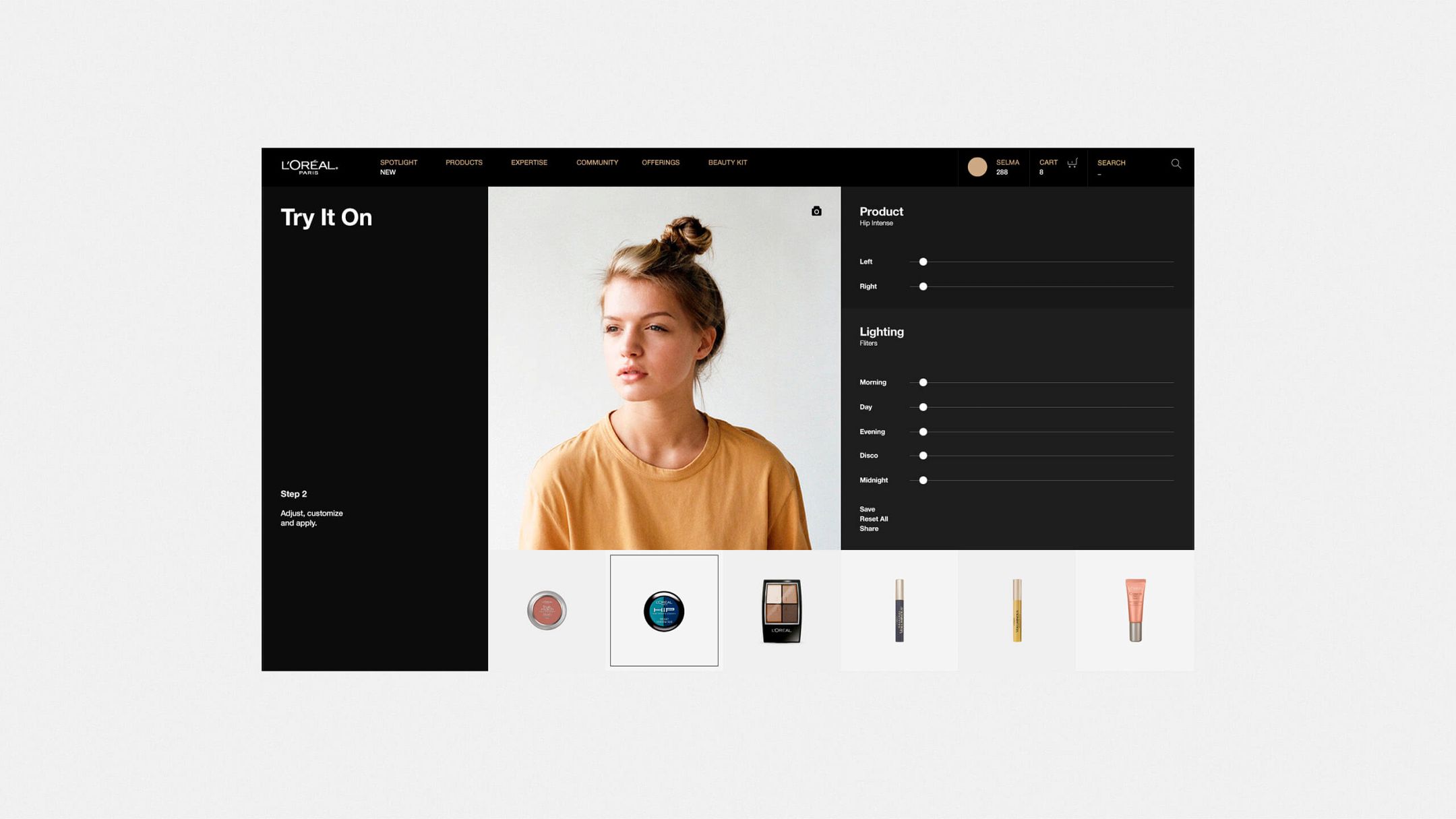Image resolution: width=1456 pixels, height=819 pixels.
Task: Pick the dark blue mascara tube
Action: tap(899, 611)
